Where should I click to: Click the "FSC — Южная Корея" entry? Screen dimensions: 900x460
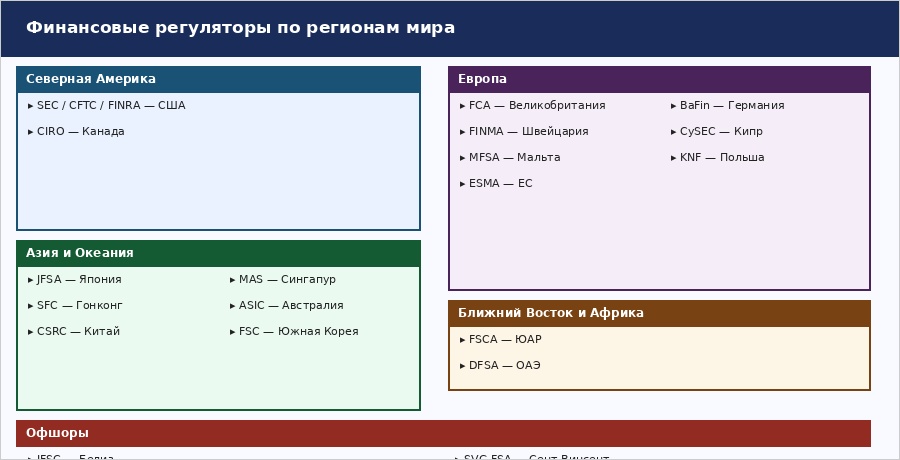coord(294,331)
